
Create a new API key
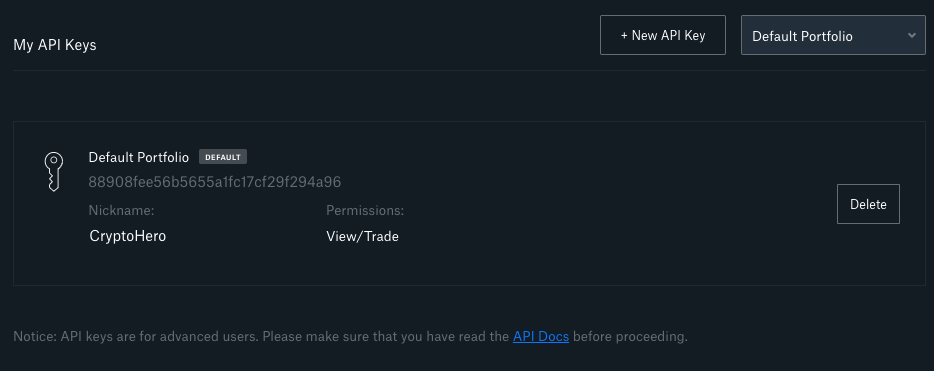pyautogui.click(x=662, y=35)
